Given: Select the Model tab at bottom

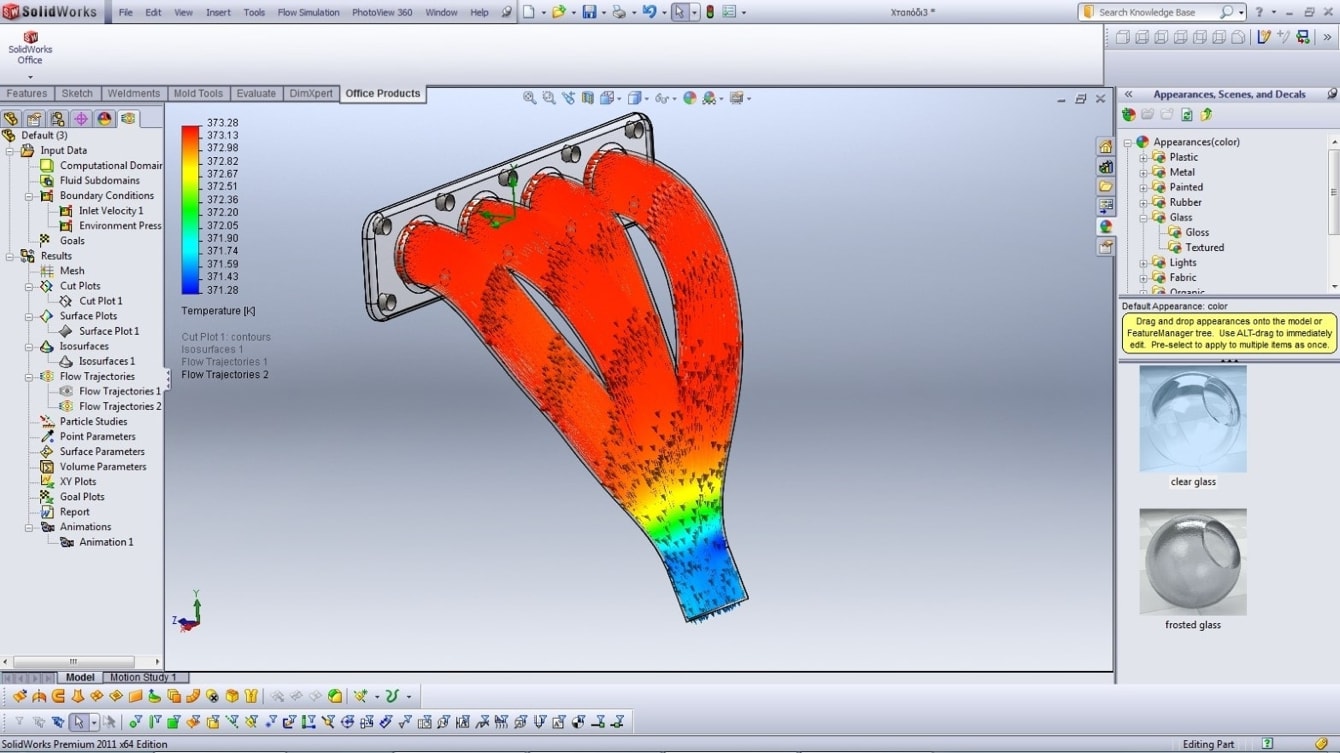Looking at the screenshot, I should (x=80, y=677).
